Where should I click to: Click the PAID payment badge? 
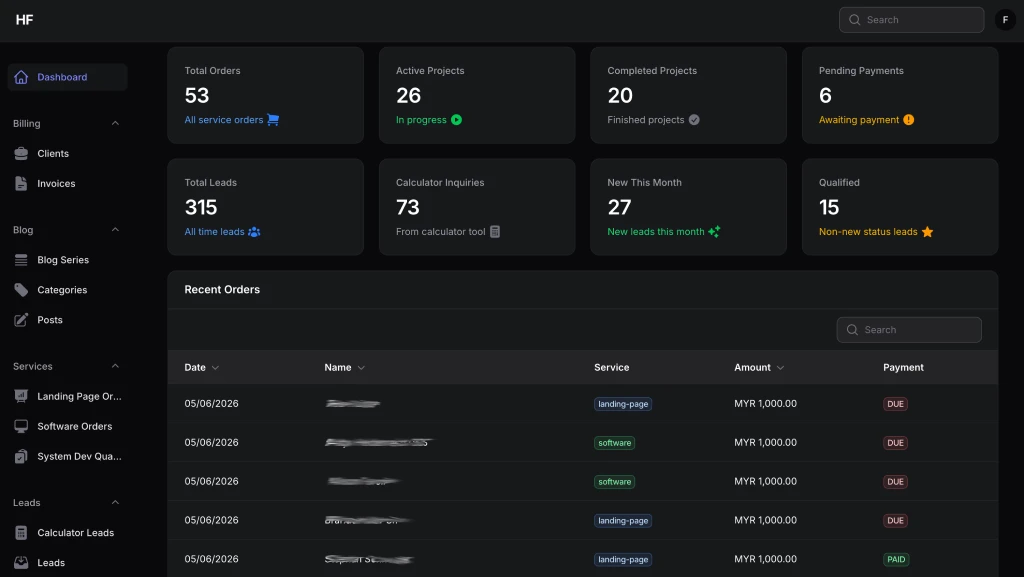(896, 559)
